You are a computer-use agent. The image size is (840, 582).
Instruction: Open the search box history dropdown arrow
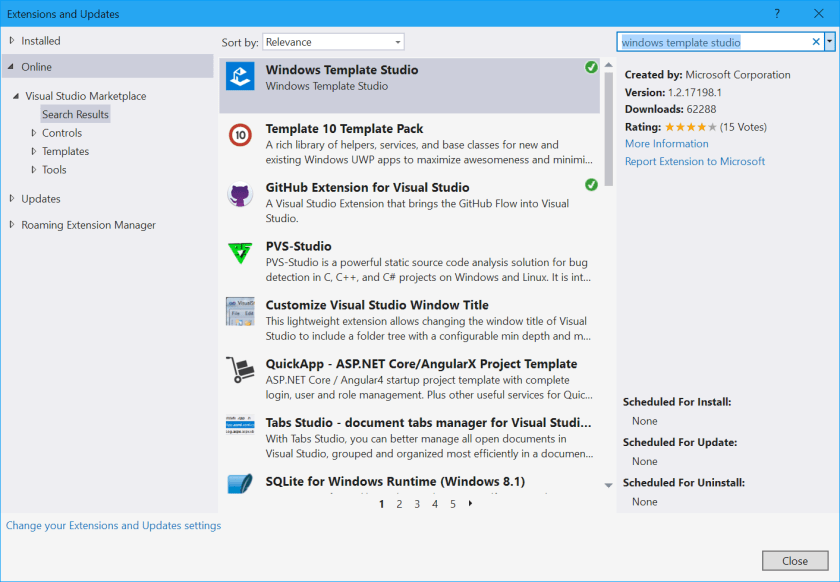click(829, 42)
